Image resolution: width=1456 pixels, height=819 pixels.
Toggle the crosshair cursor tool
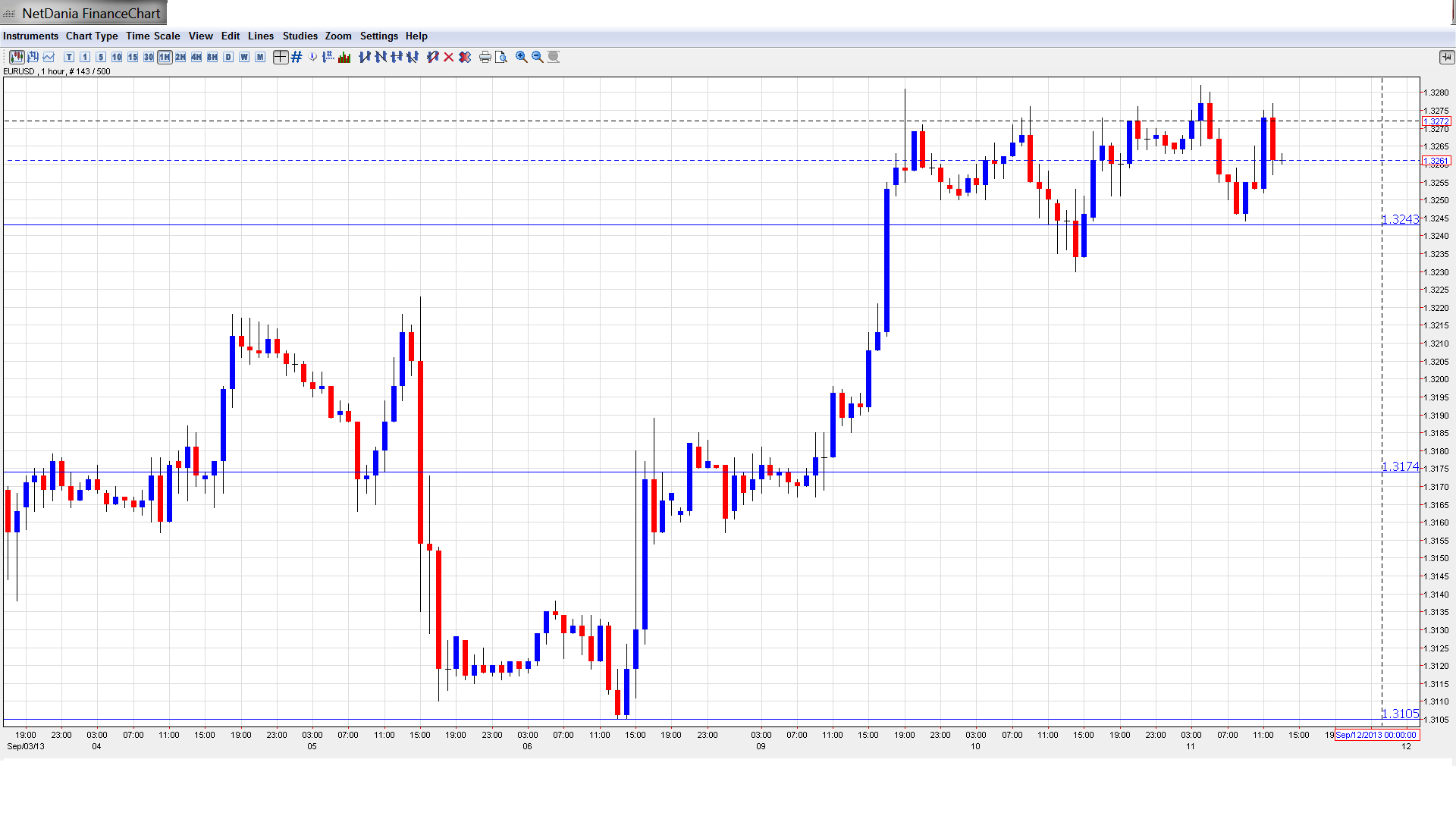pyautogui.click(x=280, y=57)
